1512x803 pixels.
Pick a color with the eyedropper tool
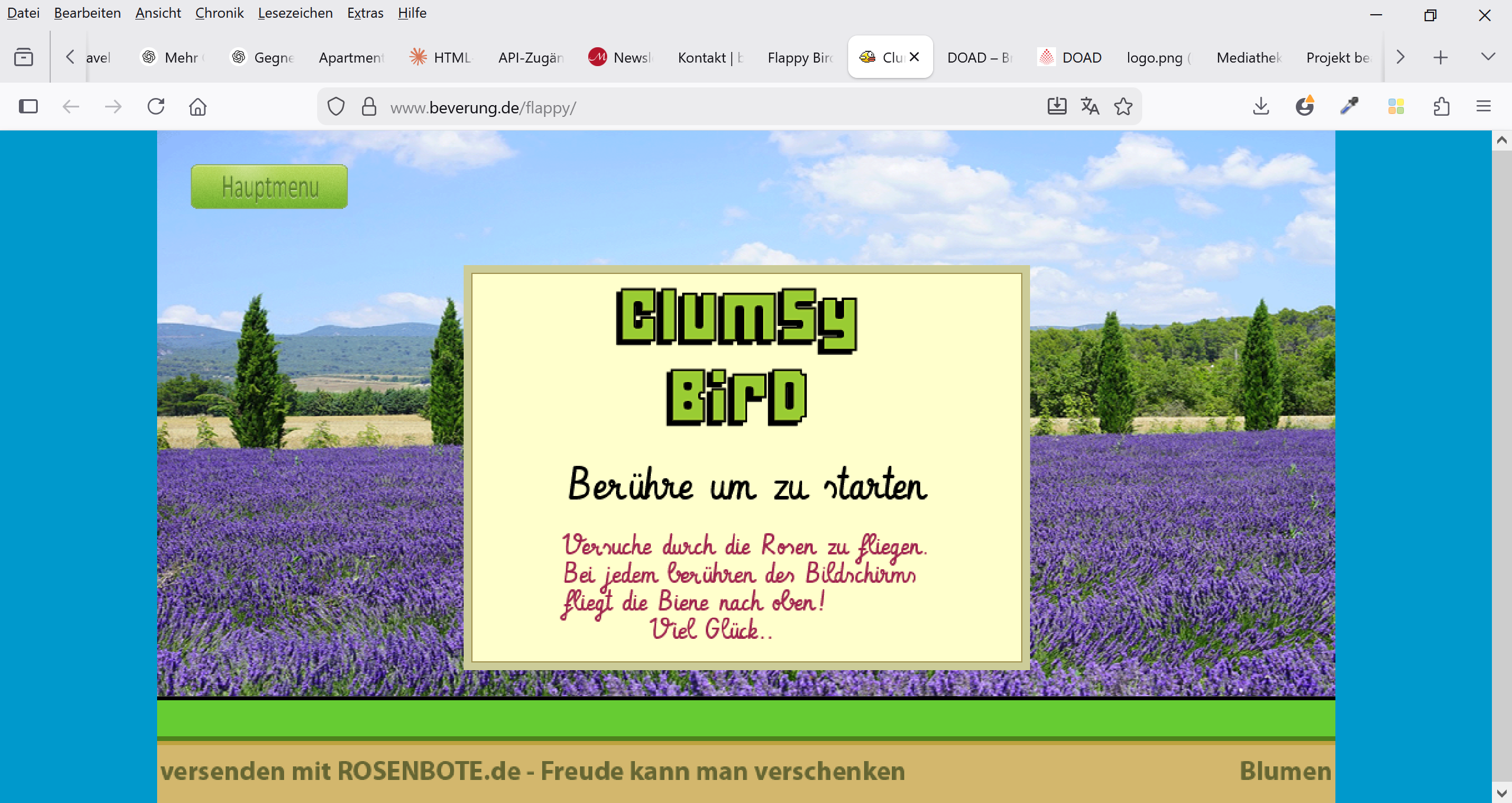[x=1351, y=106]
